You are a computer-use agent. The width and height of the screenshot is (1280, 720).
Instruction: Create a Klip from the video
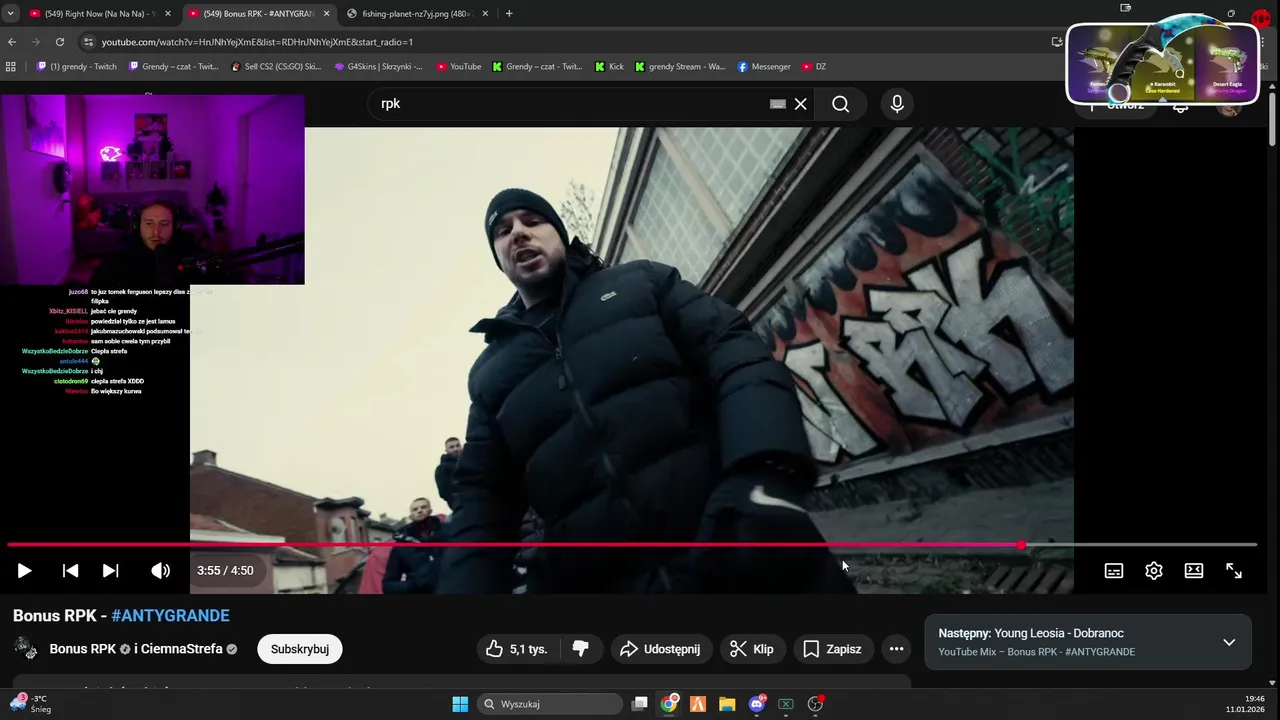pyautogui.click(x=752, y=649)
